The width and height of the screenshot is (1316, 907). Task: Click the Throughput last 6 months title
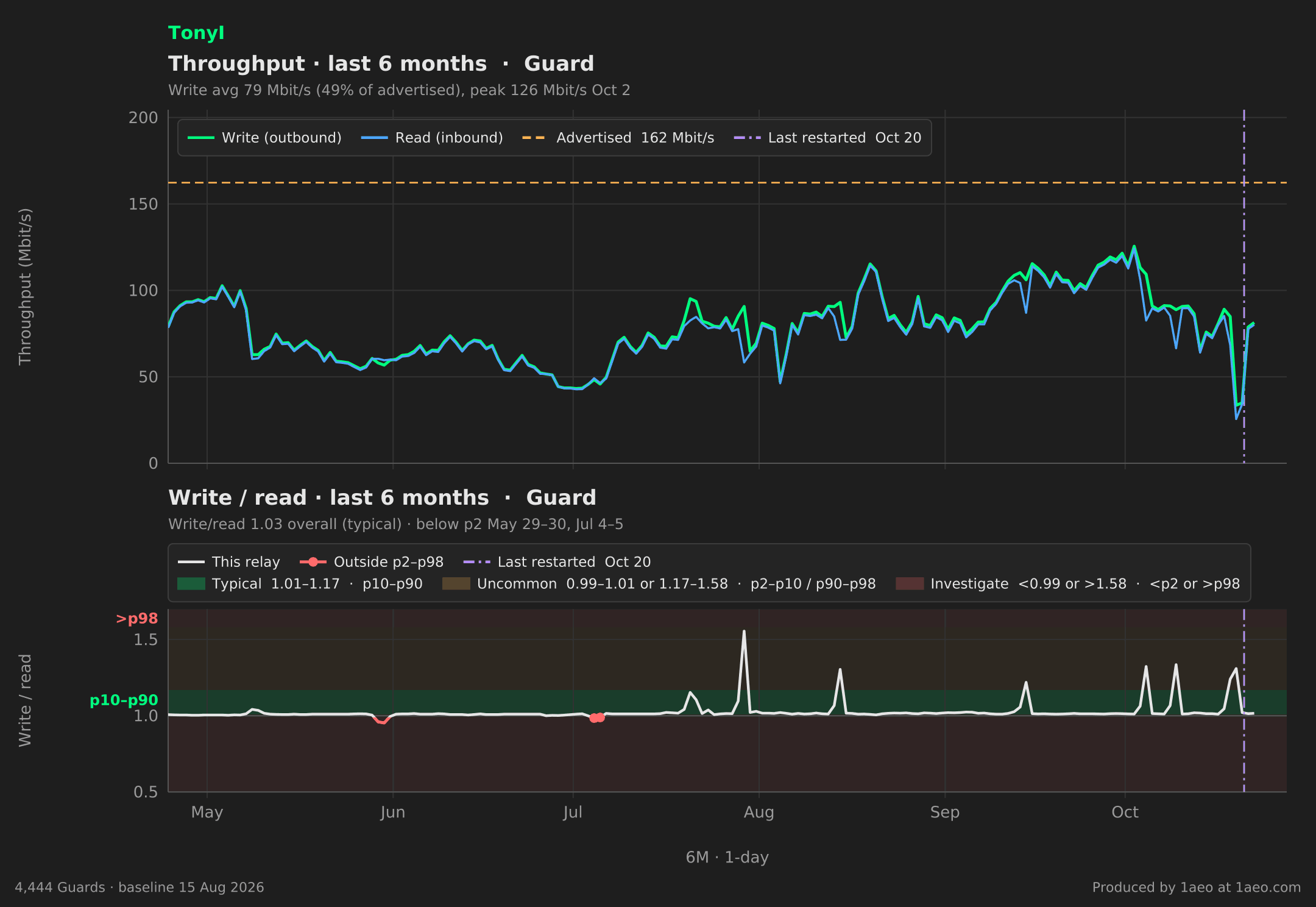pos(381,63)
